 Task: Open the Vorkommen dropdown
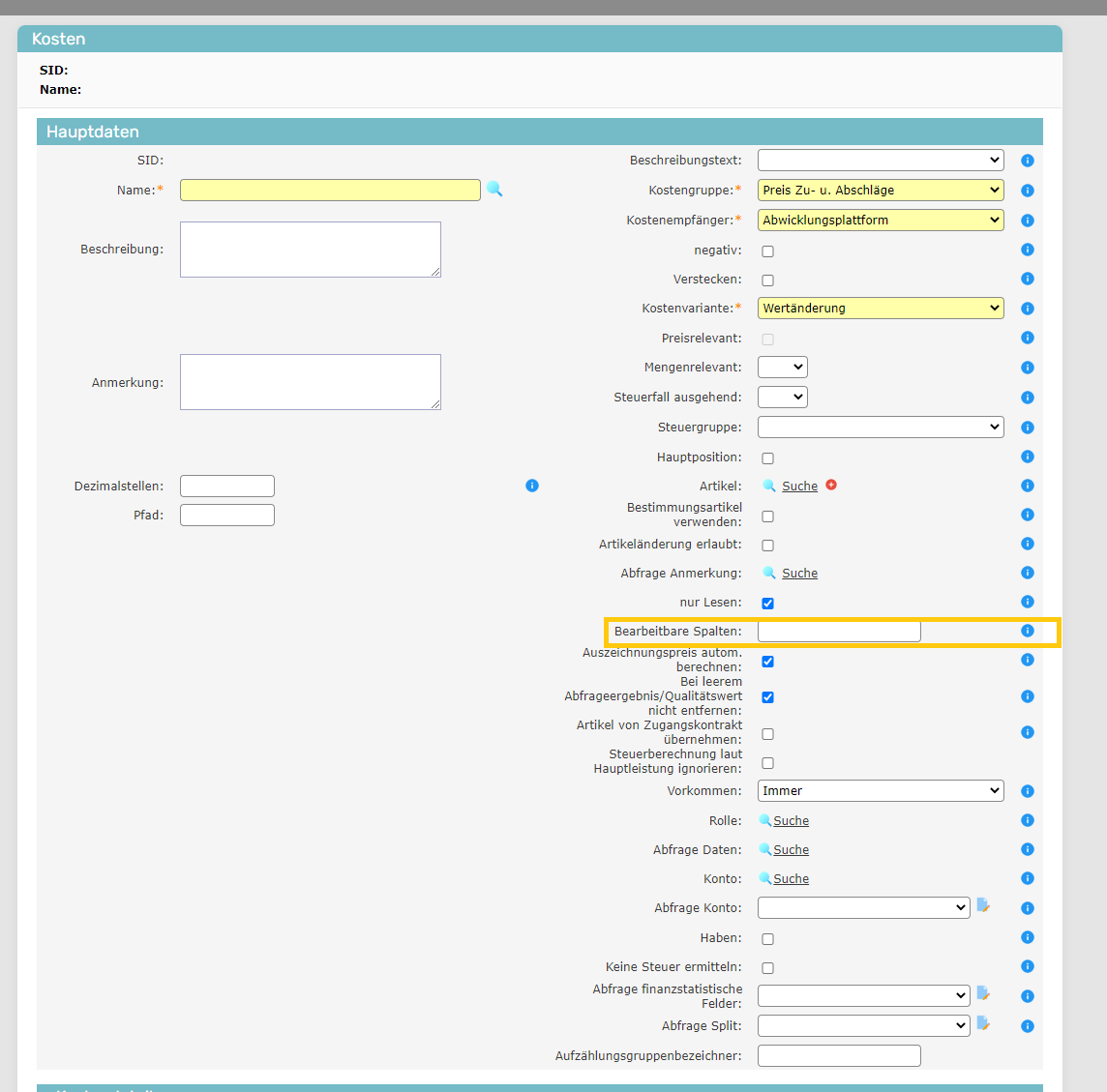881,791
